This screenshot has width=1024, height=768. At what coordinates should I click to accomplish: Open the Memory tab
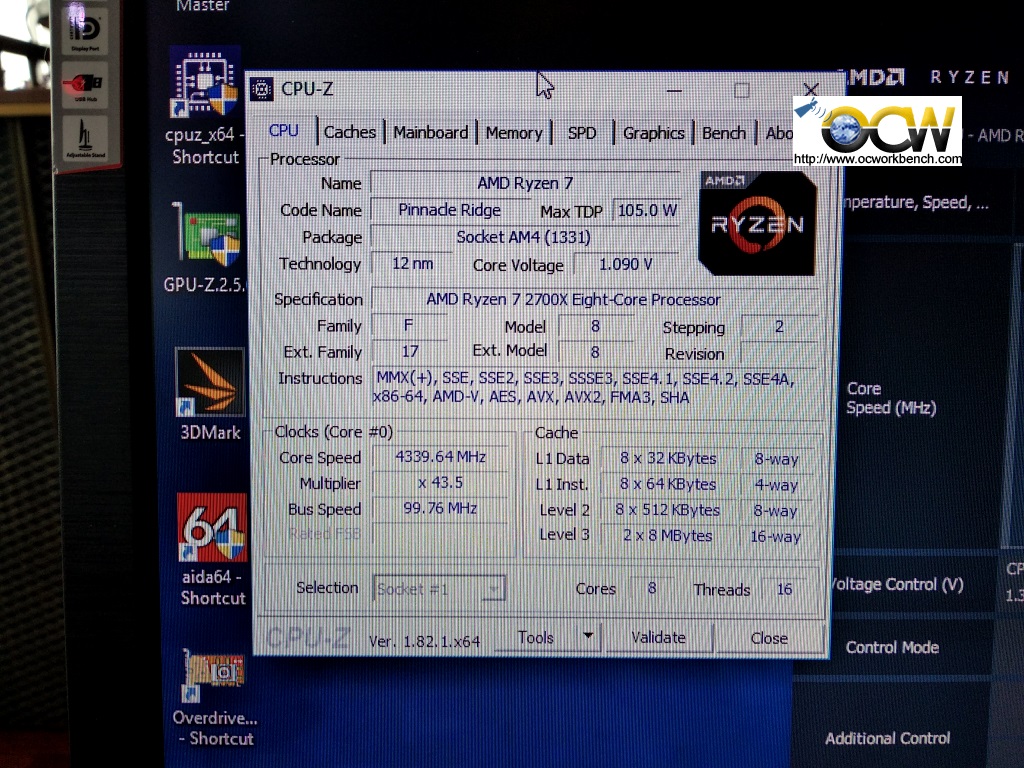click(x=514, y=133)
